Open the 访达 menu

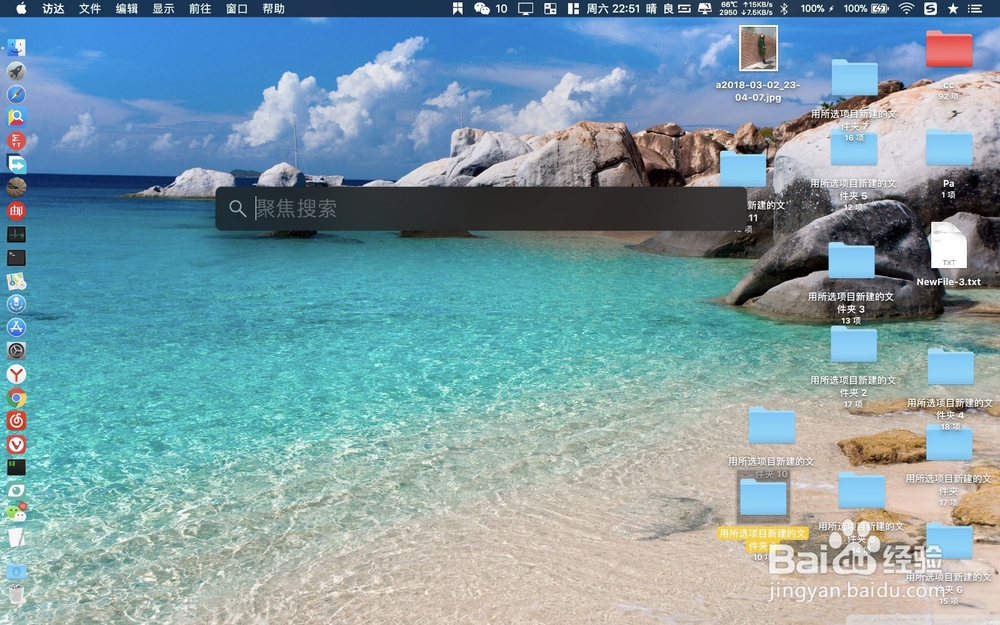click(x=54, y=8)
